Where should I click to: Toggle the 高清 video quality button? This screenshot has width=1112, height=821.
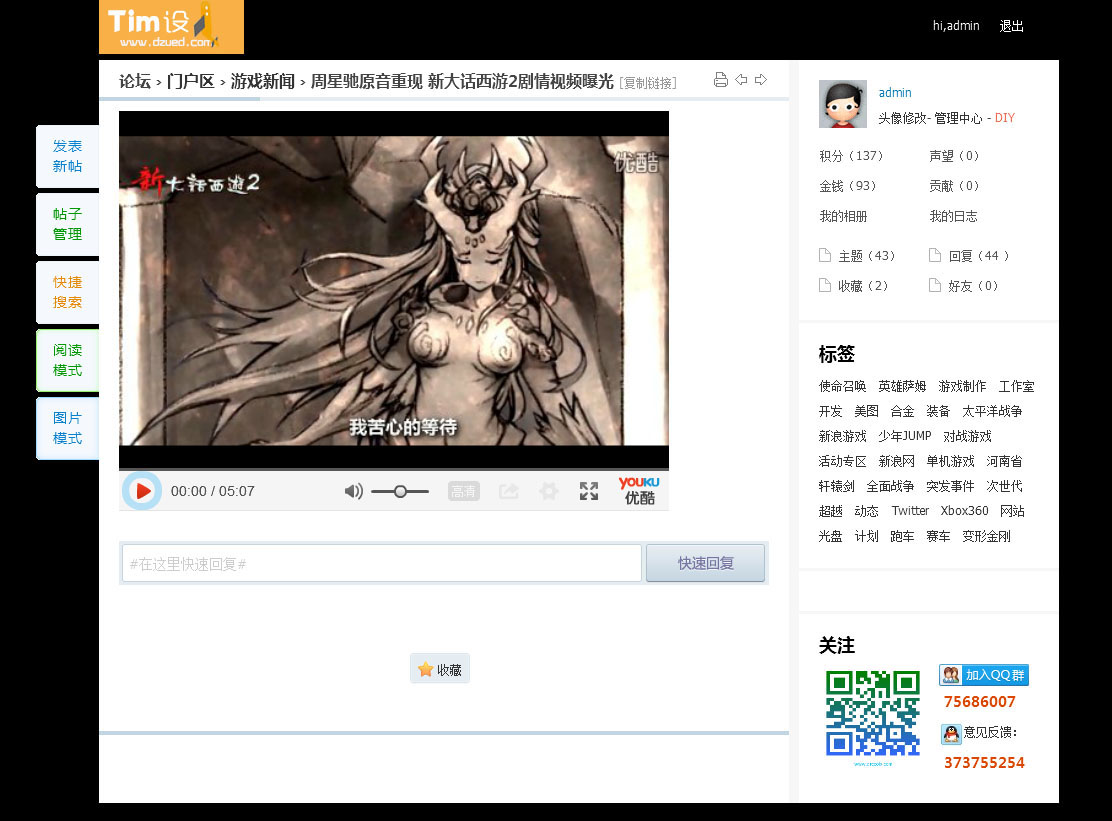tap(464, 491)
